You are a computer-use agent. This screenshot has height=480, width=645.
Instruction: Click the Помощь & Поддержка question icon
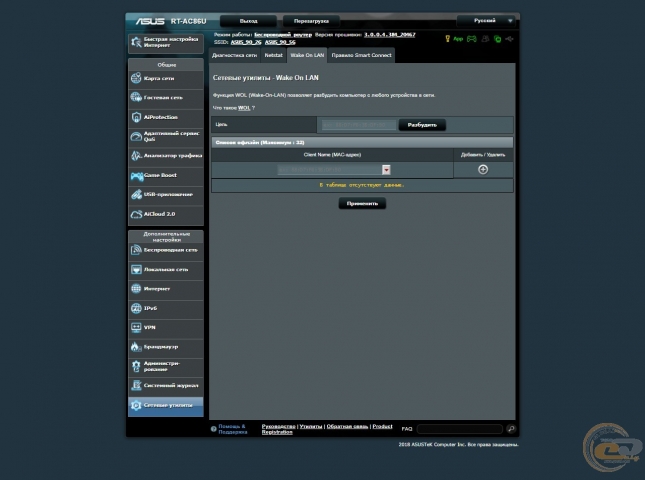213,429
